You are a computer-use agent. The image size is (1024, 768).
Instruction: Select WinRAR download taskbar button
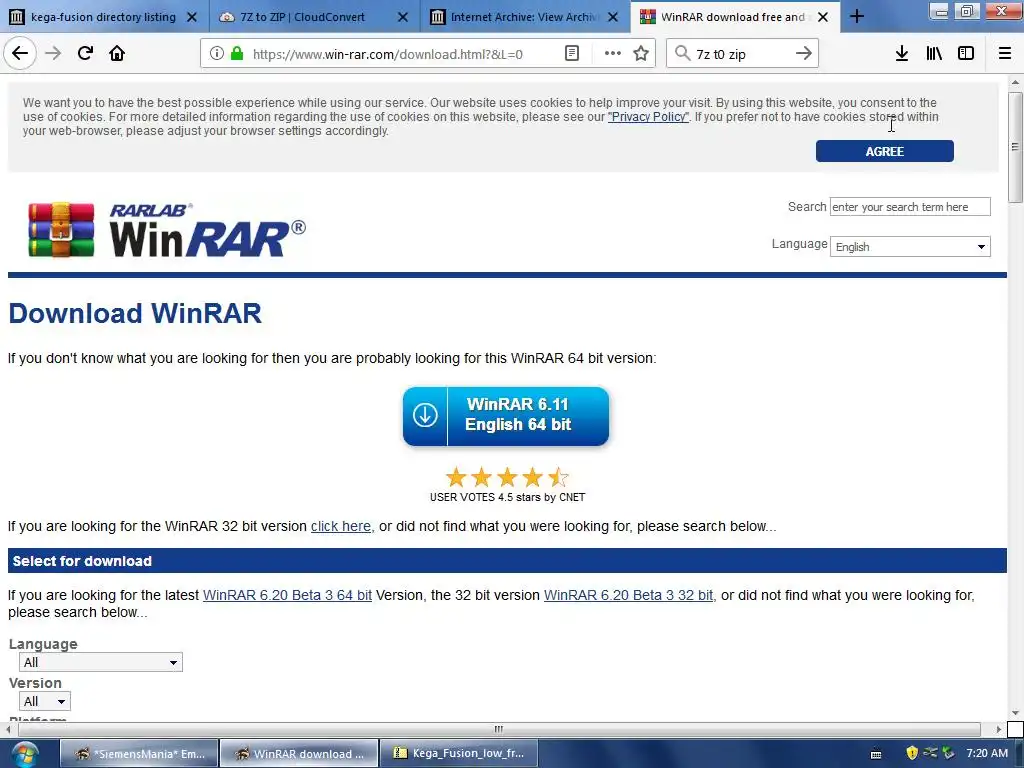tap(299, 754)
